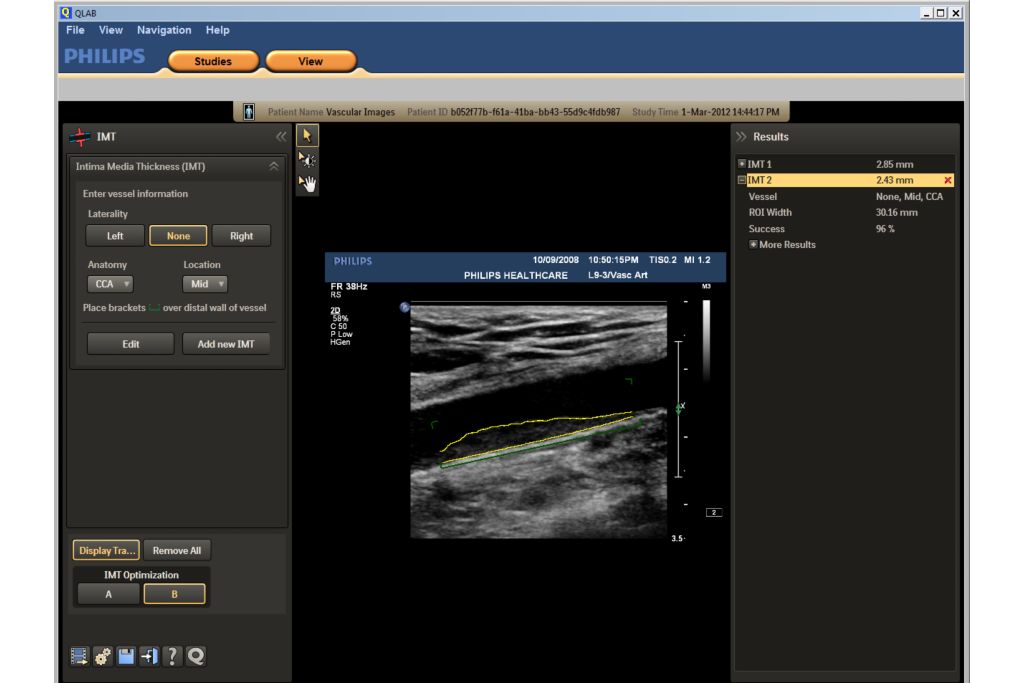Screen dimensions: 1024x683
Task: Open the File menu
Action: (75, 30)
